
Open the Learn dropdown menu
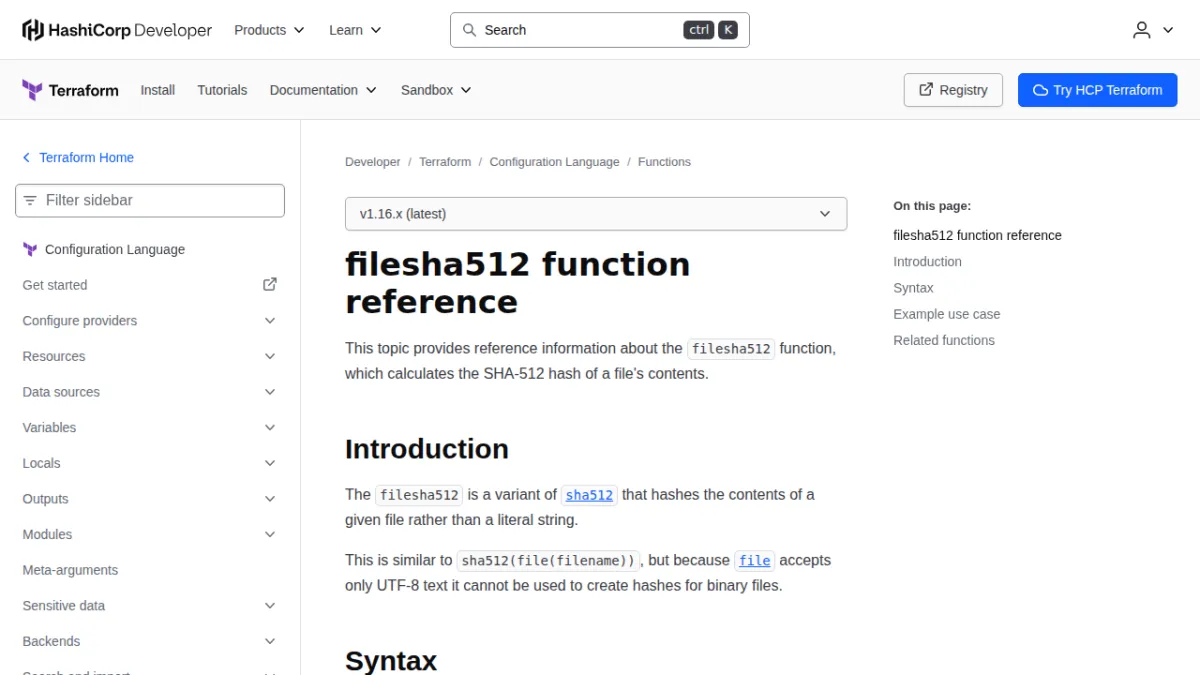[x=355, y=30]
